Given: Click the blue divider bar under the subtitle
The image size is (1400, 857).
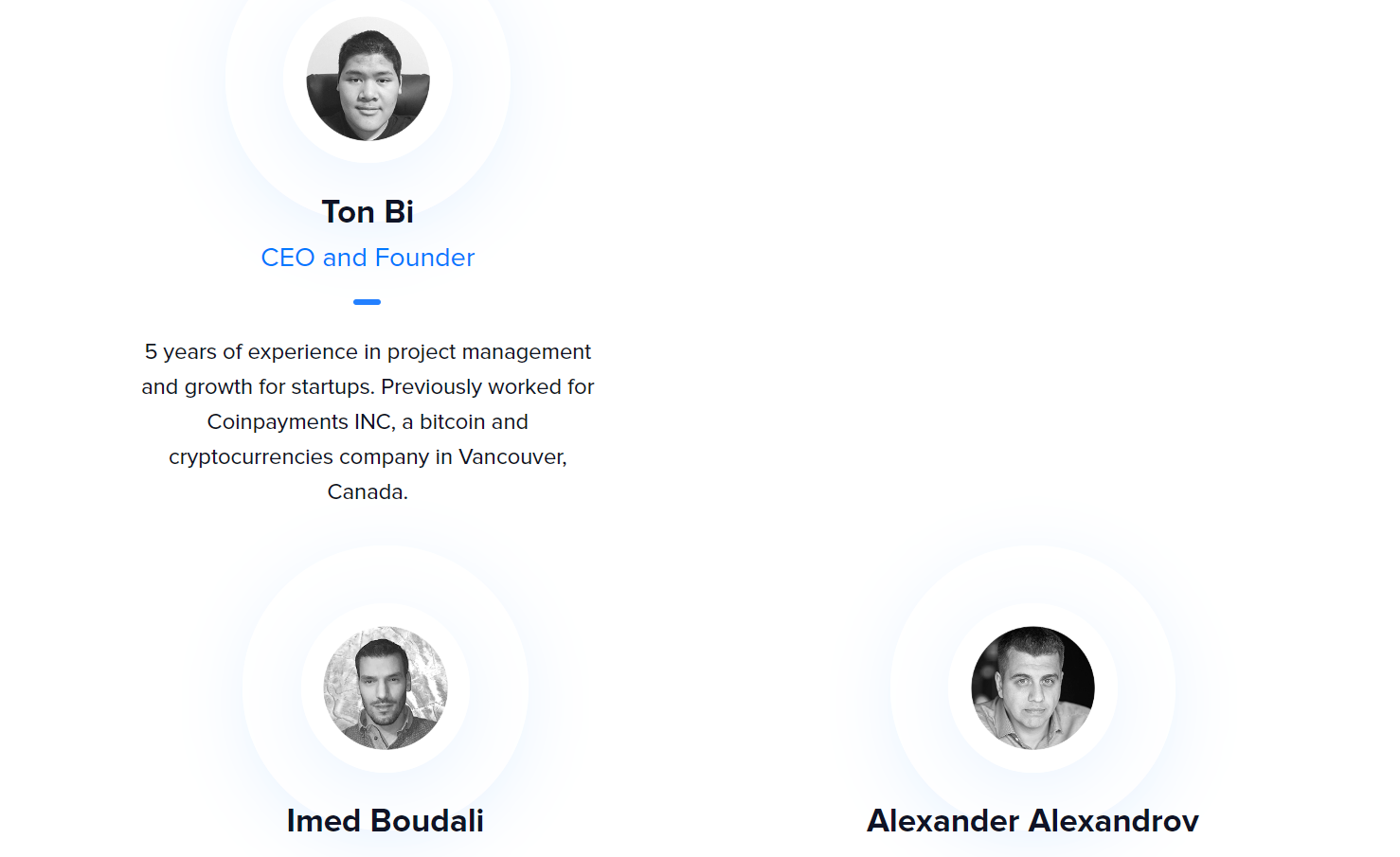Looking at the screenshot, I should coord(367,302).
